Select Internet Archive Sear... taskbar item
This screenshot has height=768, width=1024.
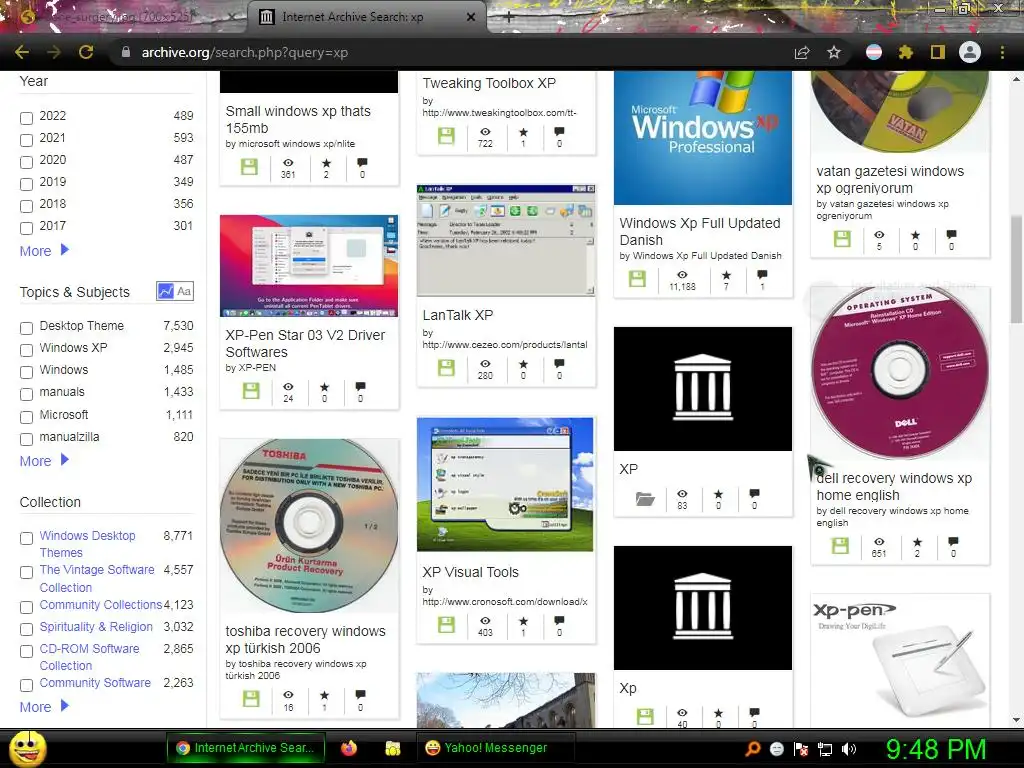[246, 748]
